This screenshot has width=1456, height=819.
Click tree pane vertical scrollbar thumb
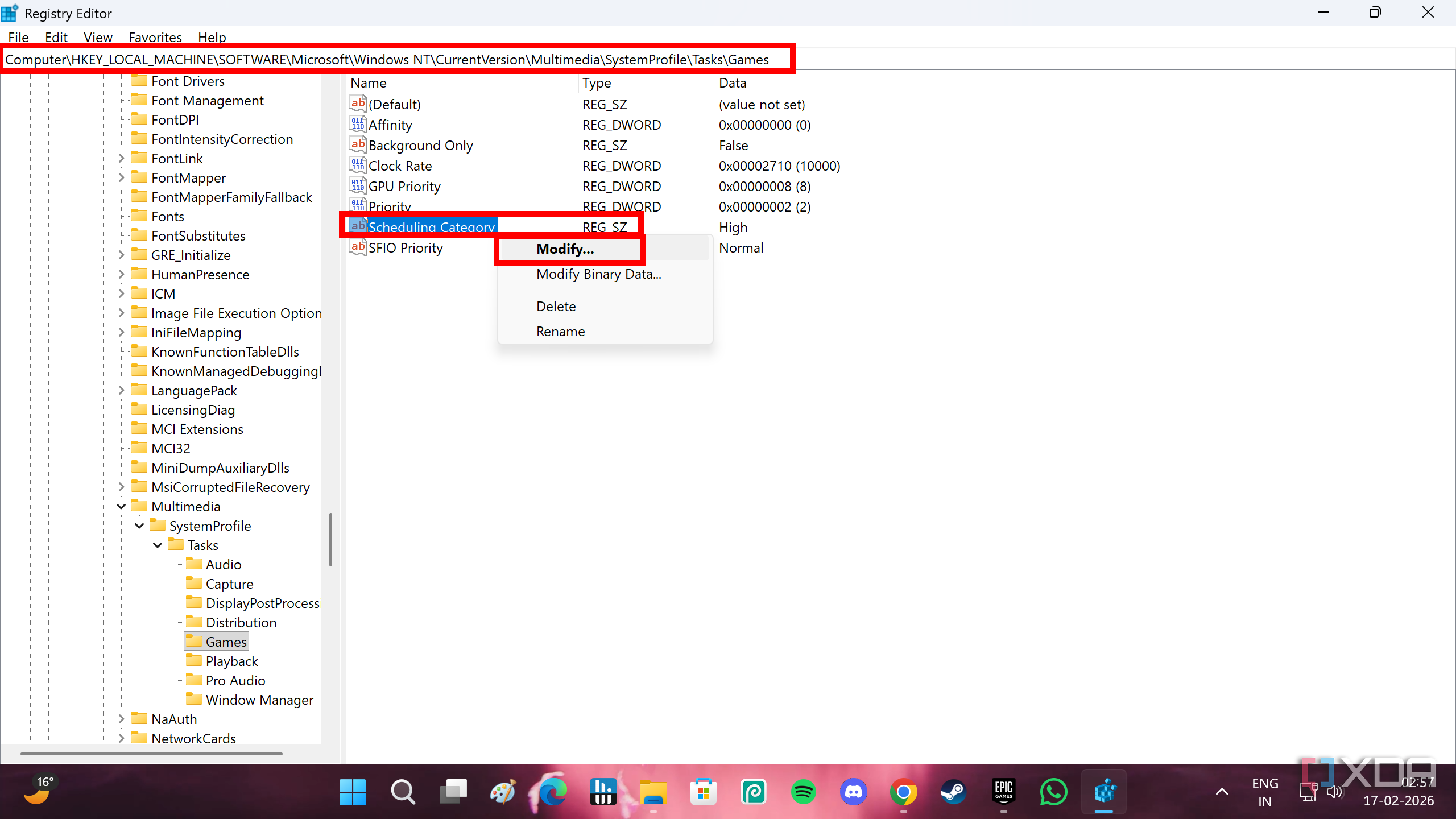(x=330, y=539)
